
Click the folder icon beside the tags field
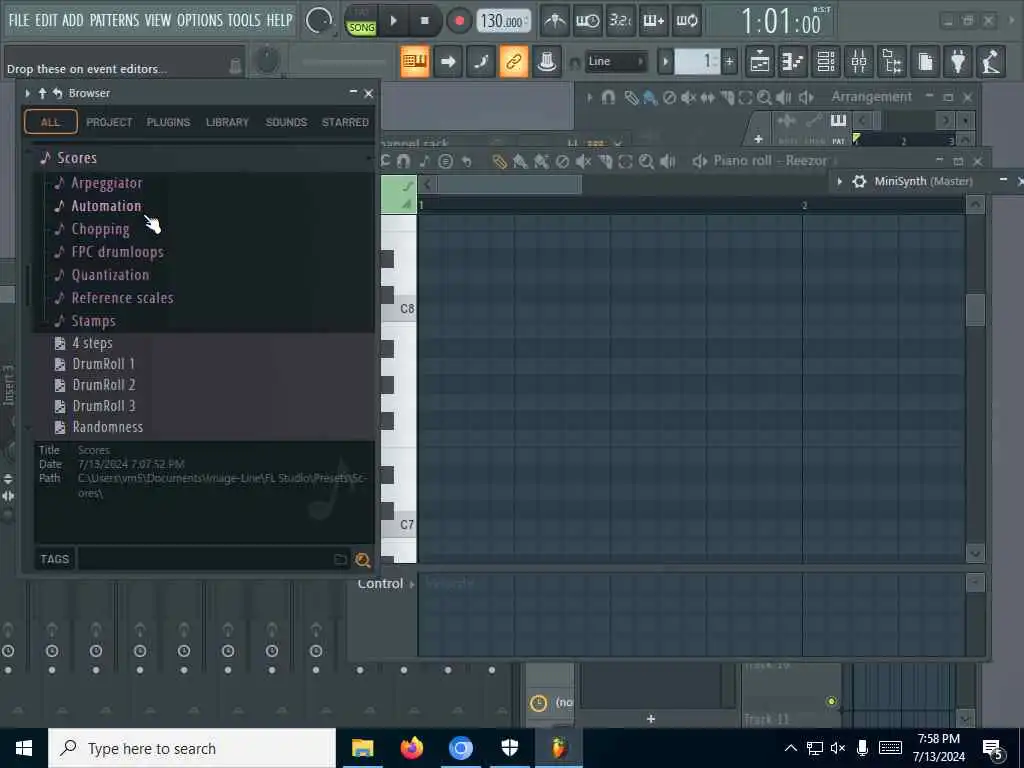click(340, 560)
